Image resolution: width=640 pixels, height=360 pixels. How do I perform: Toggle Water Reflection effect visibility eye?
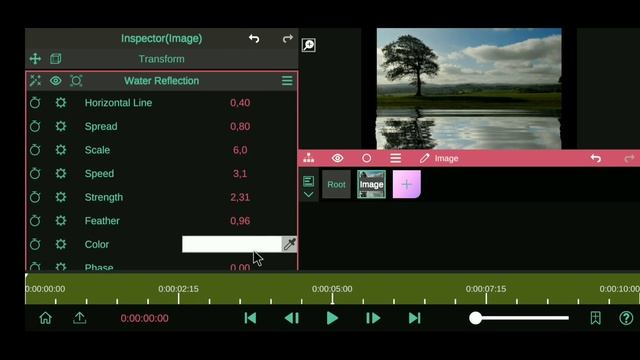pos(56,81)
